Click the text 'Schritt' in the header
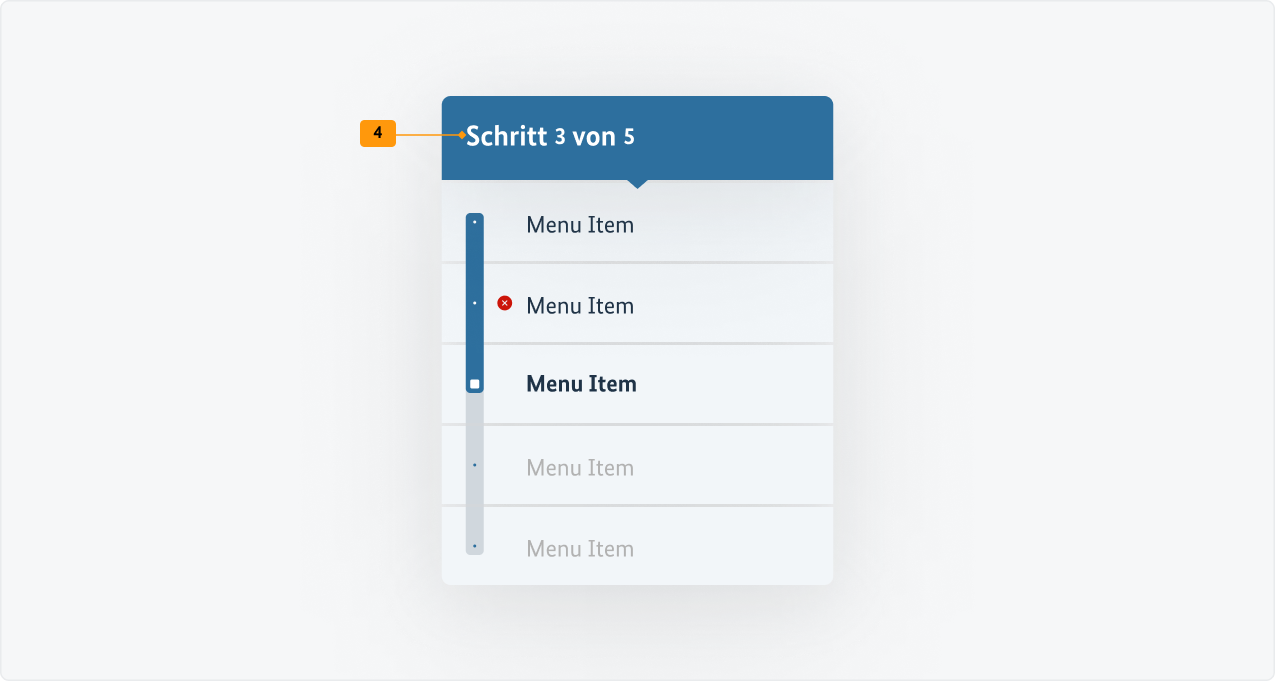 pyautogui.click(x=507, y=137)
